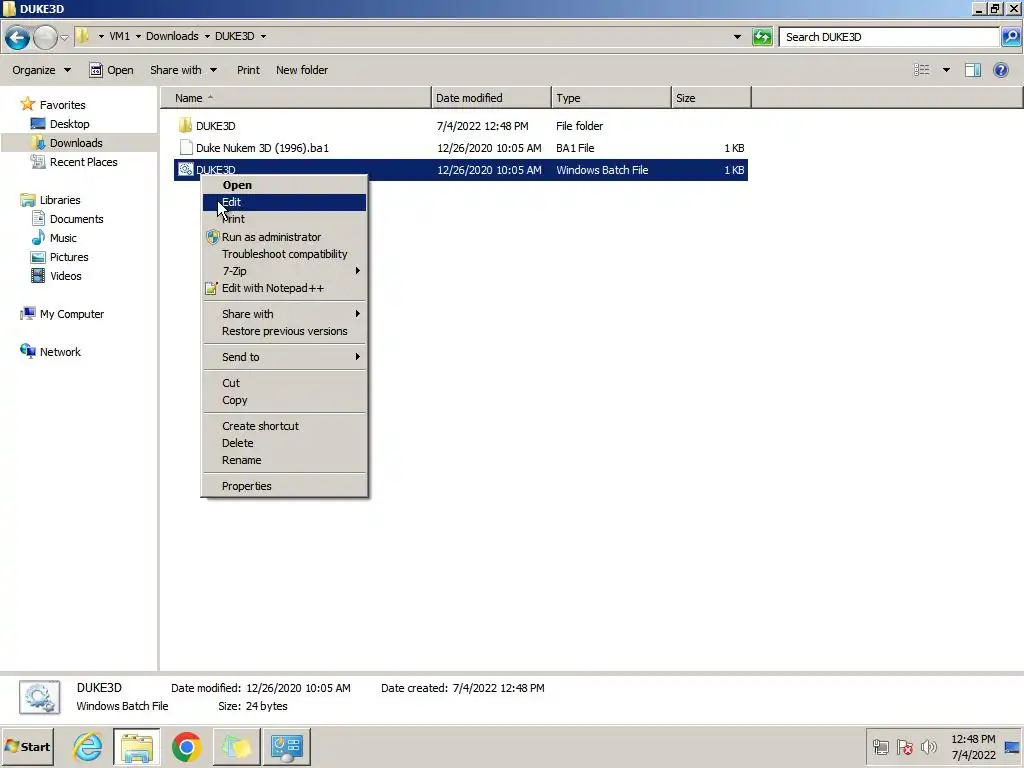The image size is (1024, 768).
Task: Open the recent pages dropdown arrow
Action: pyautogui.click(x=64, y=37)
